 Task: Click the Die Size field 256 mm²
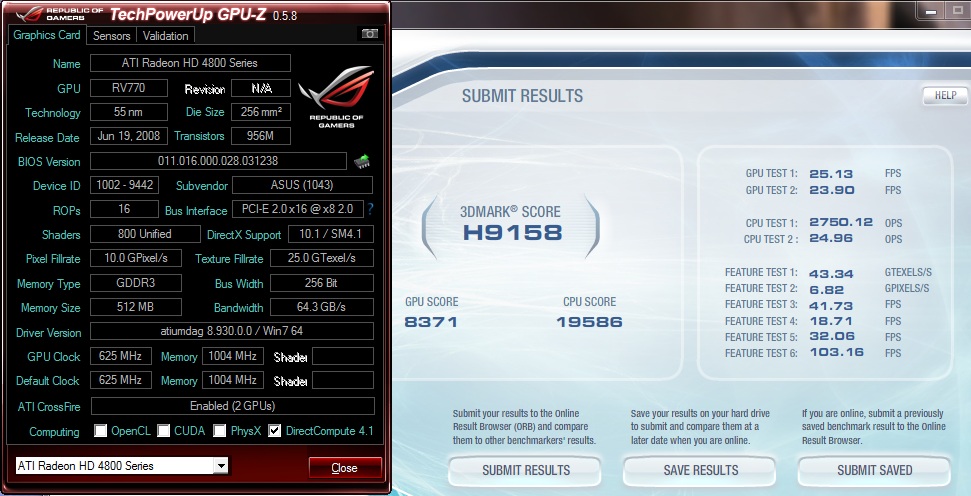261,111
